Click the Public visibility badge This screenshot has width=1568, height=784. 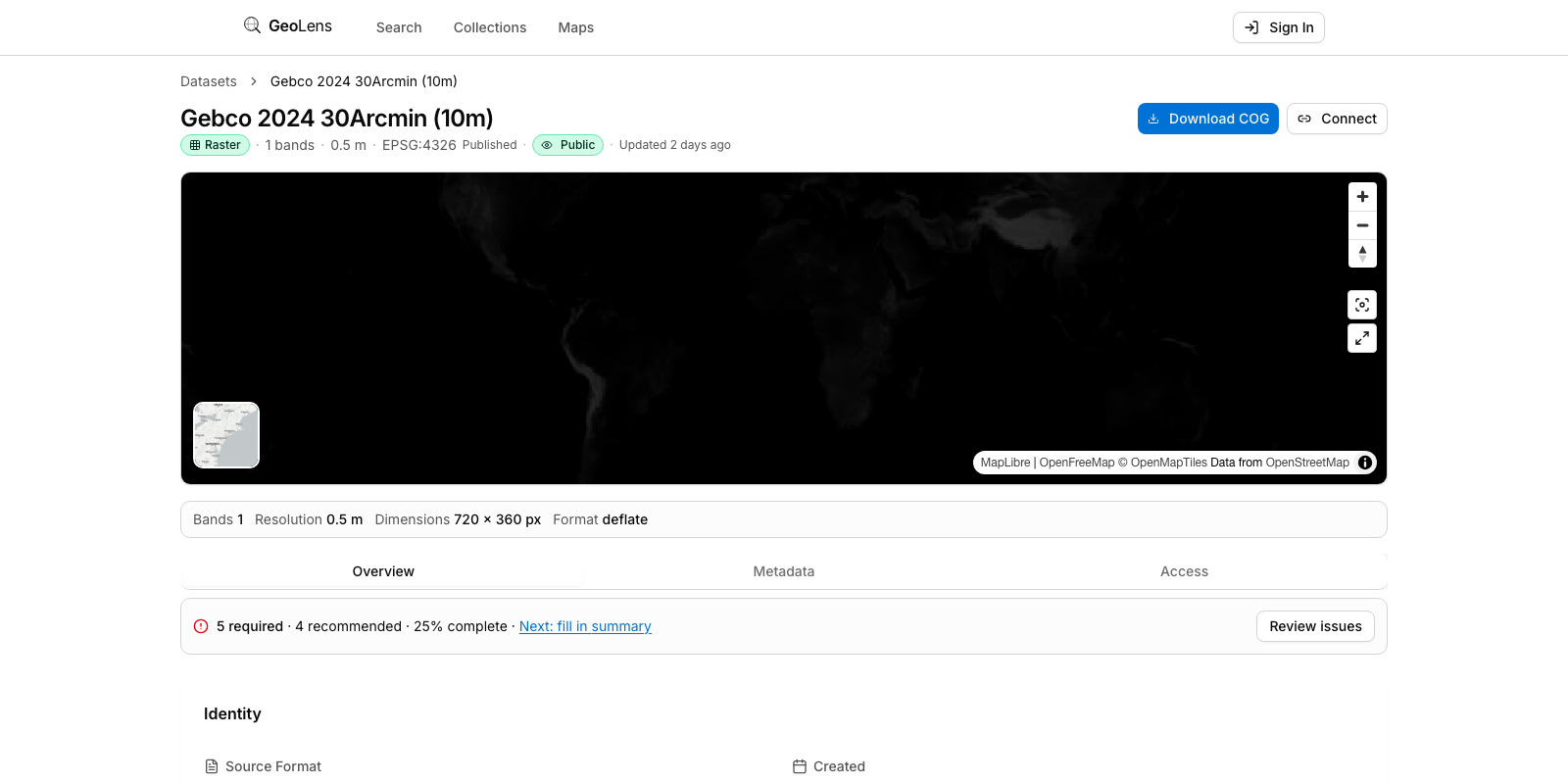point(567,145)
